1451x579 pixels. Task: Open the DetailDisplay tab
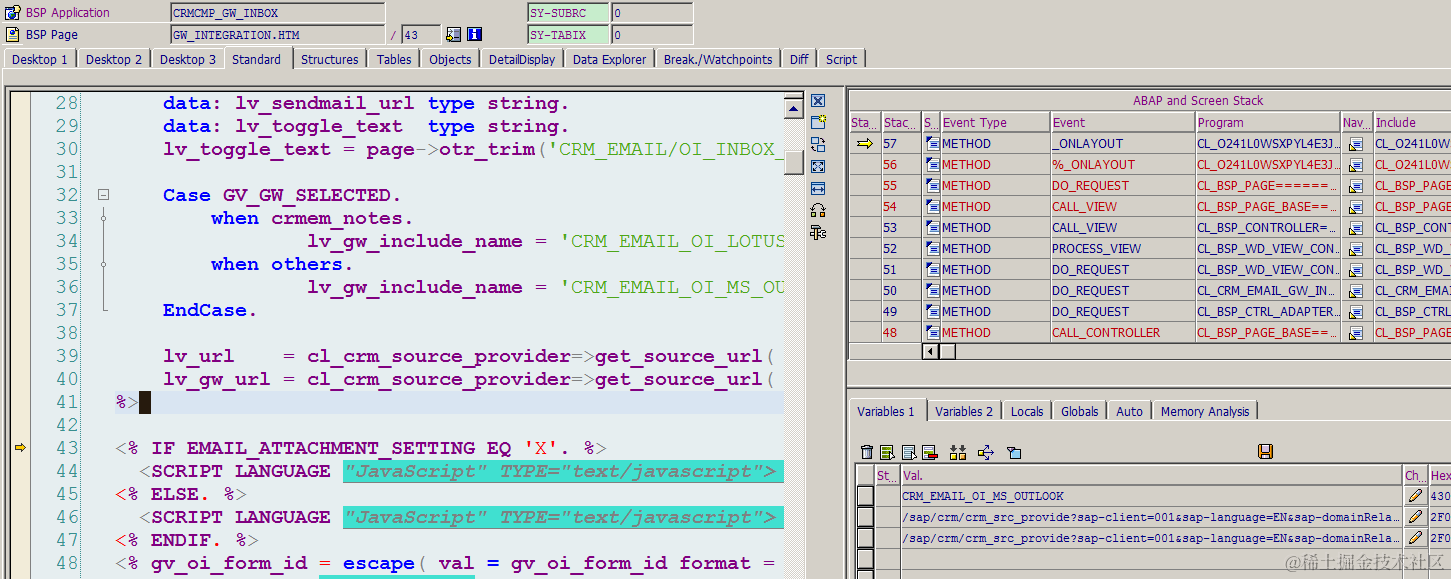tap(522, 59)
